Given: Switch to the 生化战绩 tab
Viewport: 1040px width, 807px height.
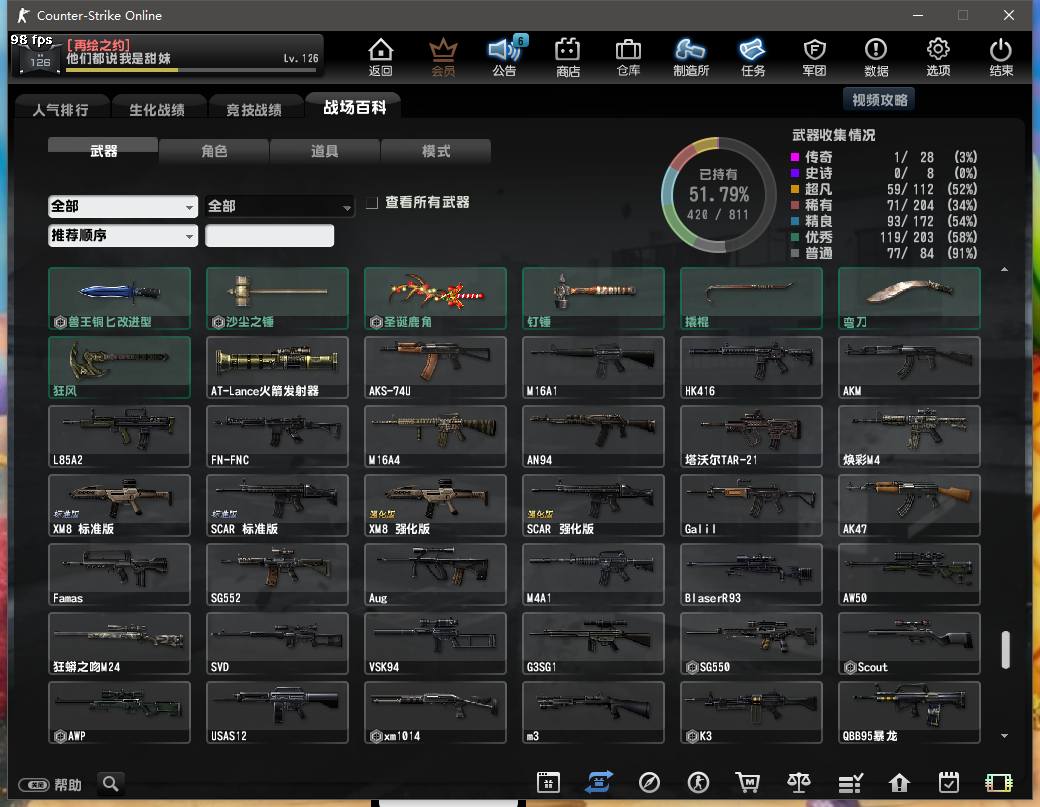Looking at the screenshot, I should tap(157, 109).
